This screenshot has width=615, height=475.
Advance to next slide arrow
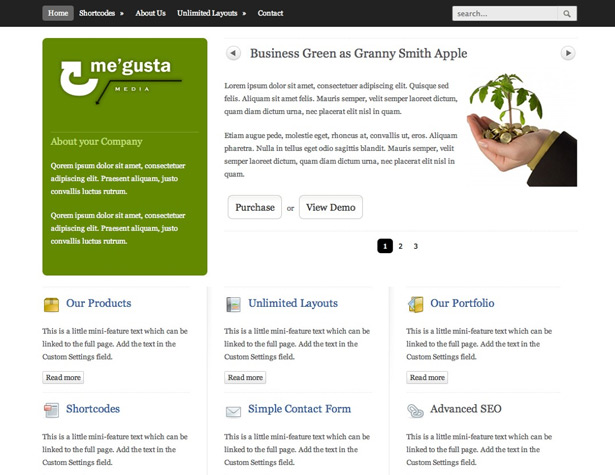point(568,53)
